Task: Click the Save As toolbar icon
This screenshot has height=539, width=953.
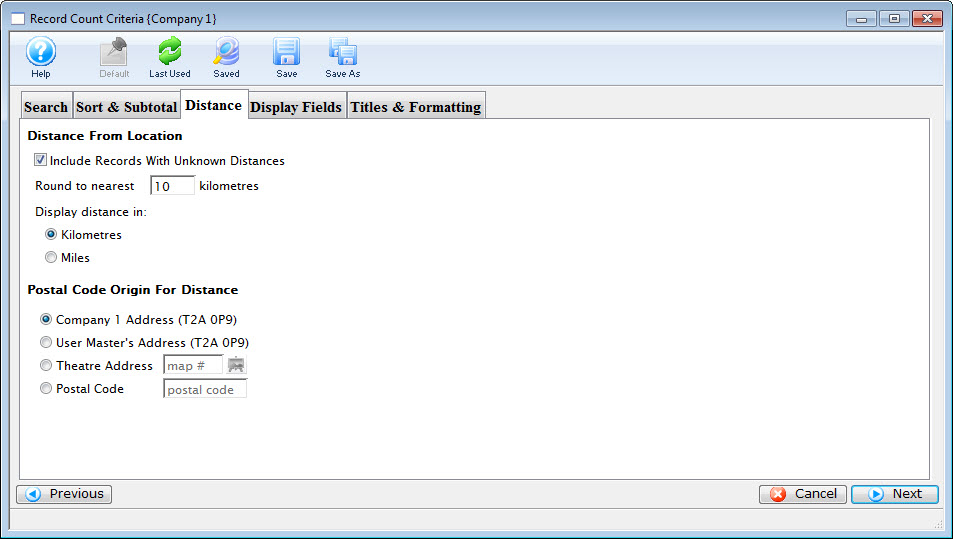Action: tap(343, 52)
